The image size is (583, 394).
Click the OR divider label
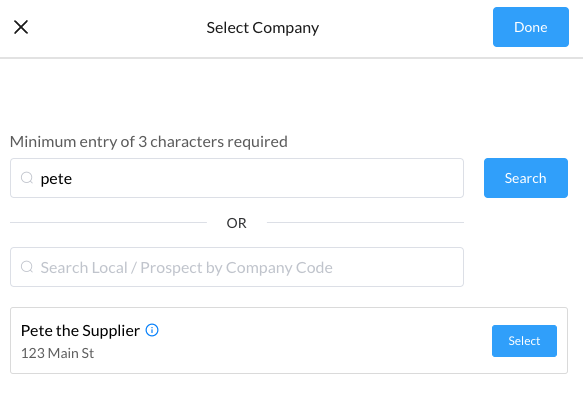click(236, 223)
